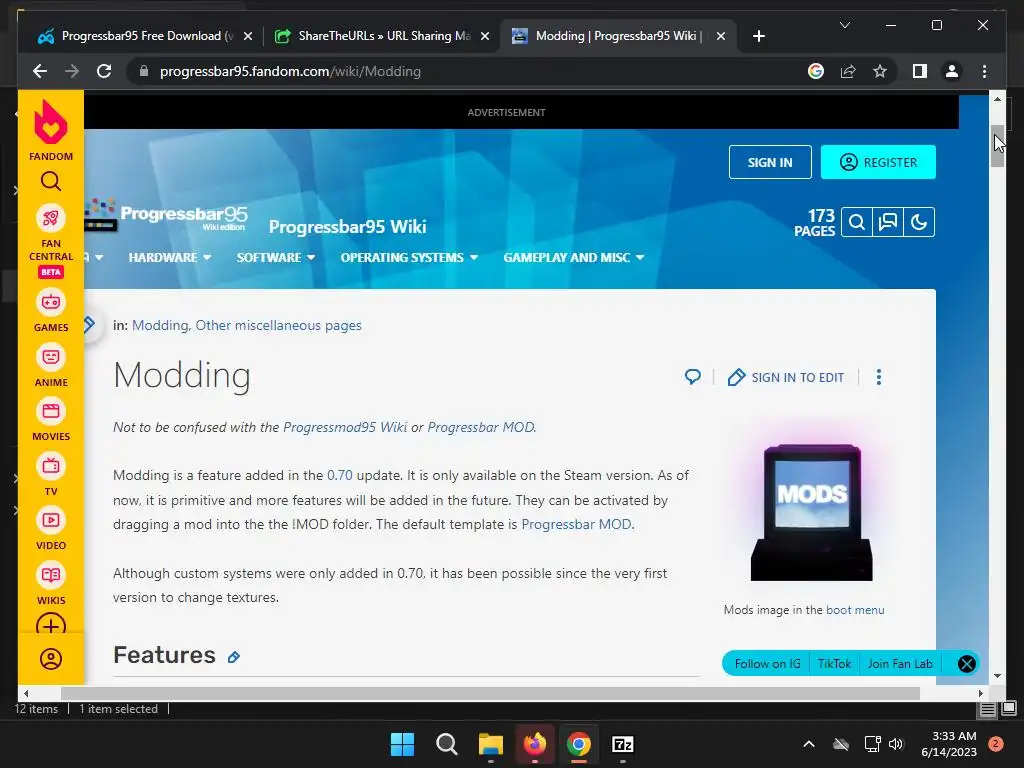Open 'Other miscellaneous pages' category link

coord(278,325)
